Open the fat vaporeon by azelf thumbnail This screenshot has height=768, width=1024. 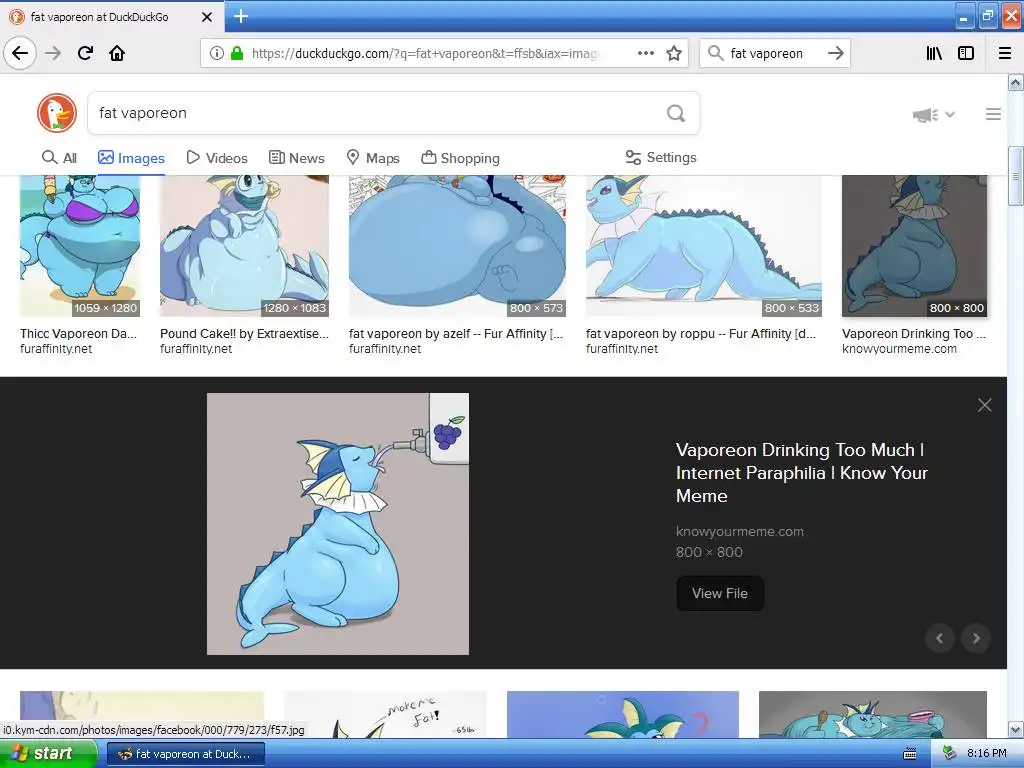[457, 246]
